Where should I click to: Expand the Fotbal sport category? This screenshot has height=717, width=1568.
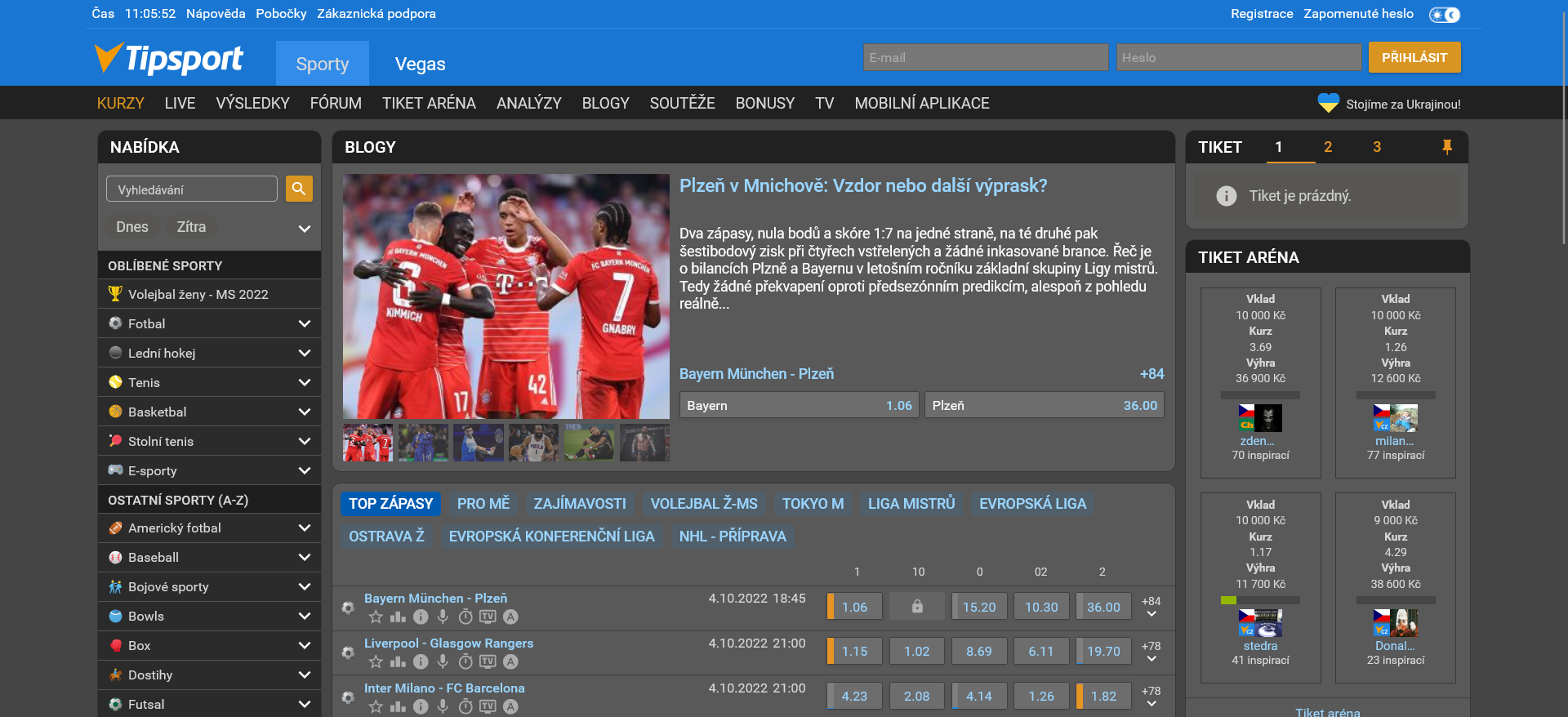pos(305,323)
